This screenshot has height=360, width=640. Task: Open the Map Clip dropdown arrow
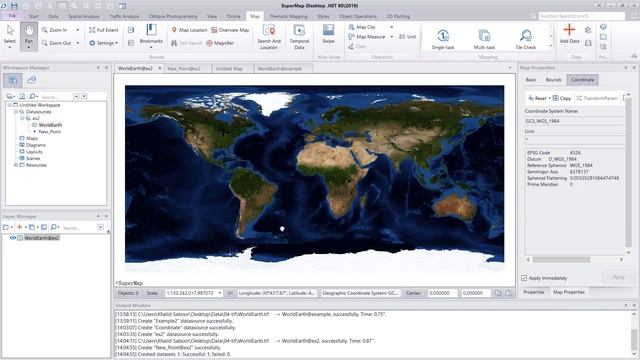(x=392, y=27)
